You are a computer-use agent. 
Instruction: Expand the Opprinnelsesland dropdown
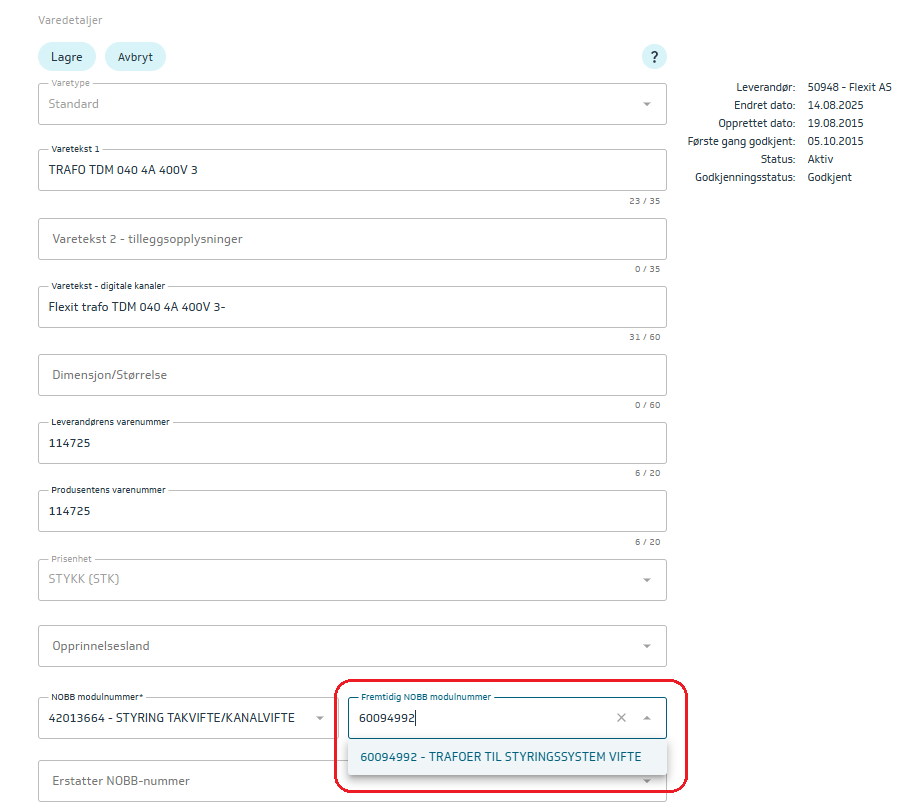point(646,646)
